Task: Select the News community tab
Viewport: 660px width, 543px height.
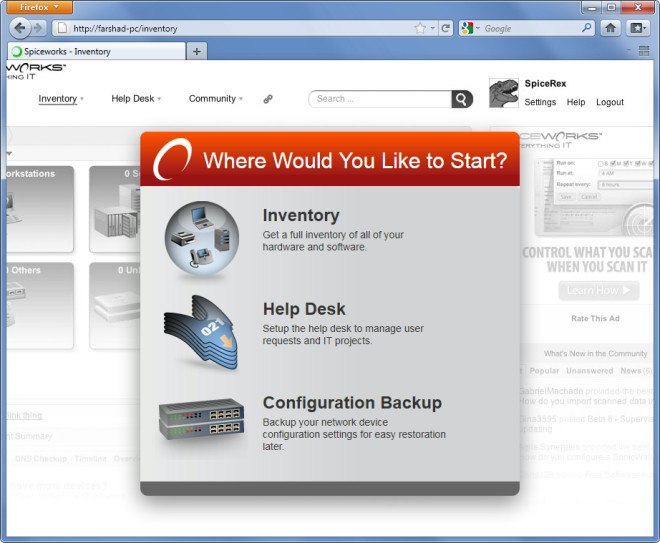Action: point(635,371)
